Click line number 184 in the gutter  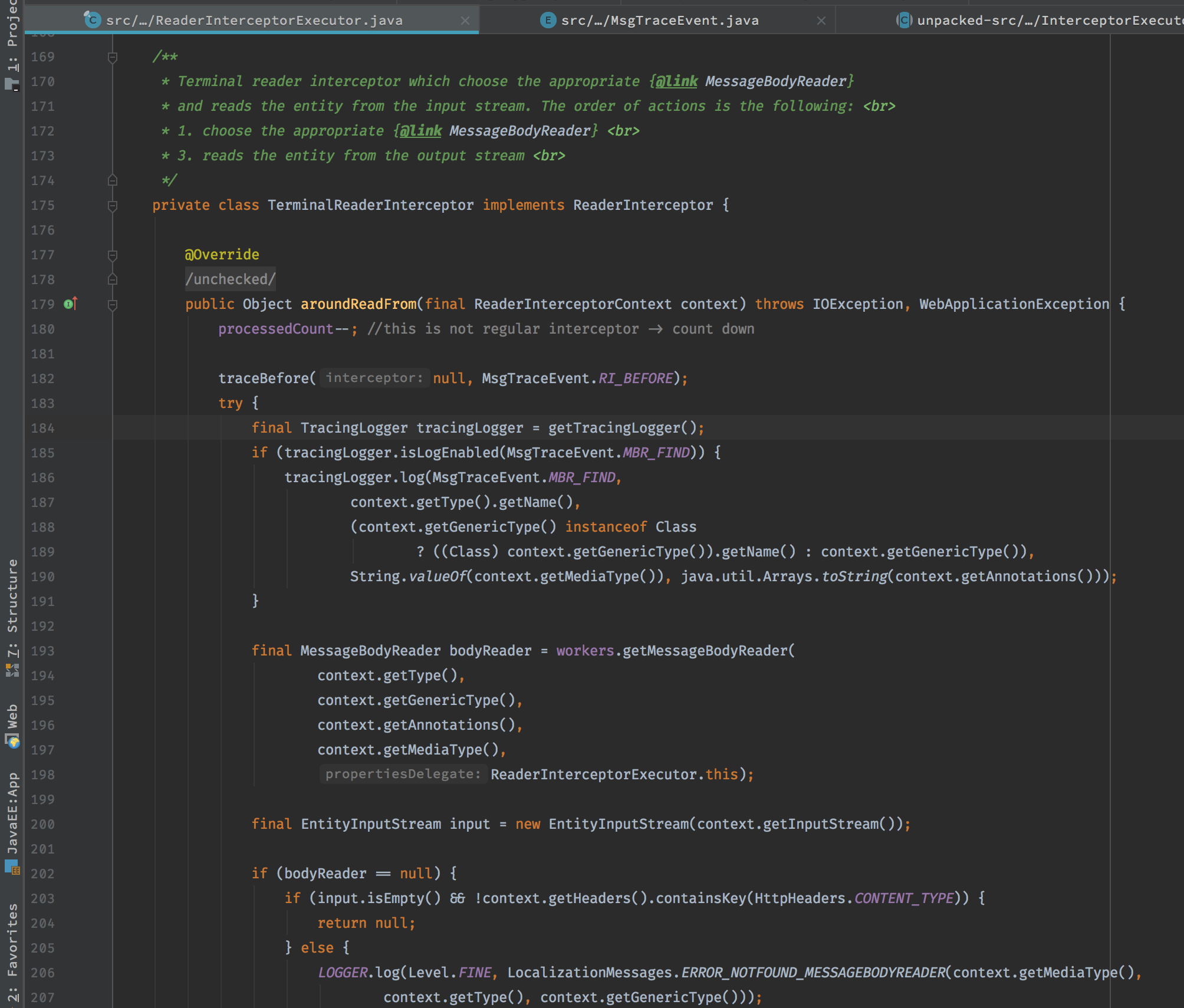click(x=42, y=429)
